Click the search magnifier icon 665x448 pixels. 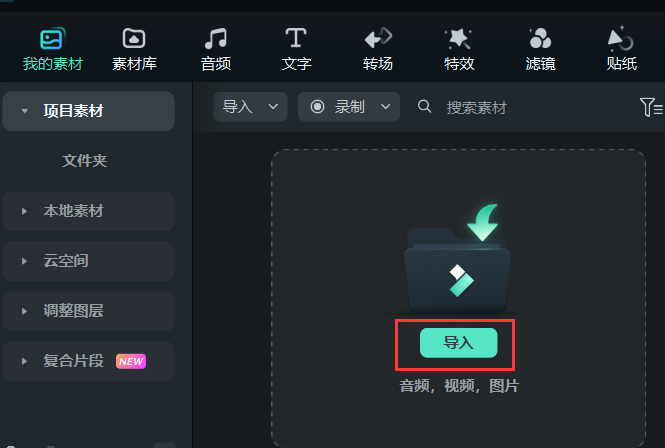point(424,106)
